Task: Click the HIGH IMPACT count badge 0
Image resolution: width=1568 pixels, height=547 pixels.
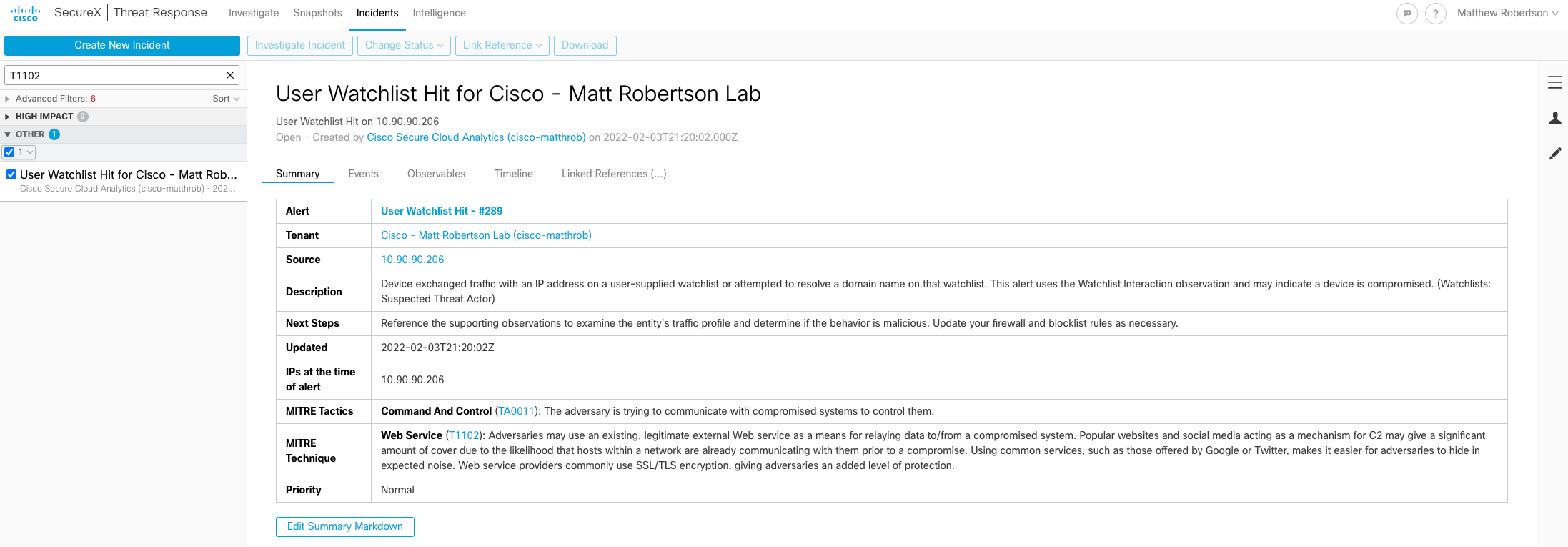Action: [x=83, y=117]
